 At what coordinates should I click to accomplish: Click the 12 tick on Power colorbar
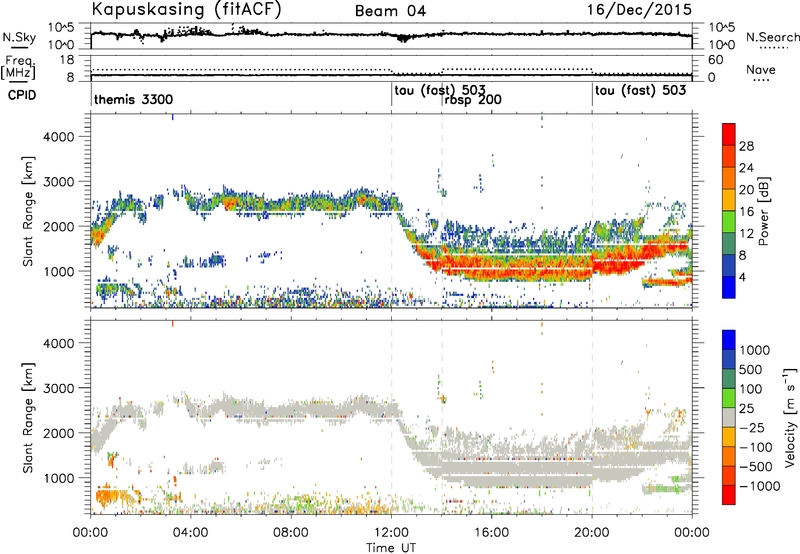pyautogui.click(x=746, y=234)
